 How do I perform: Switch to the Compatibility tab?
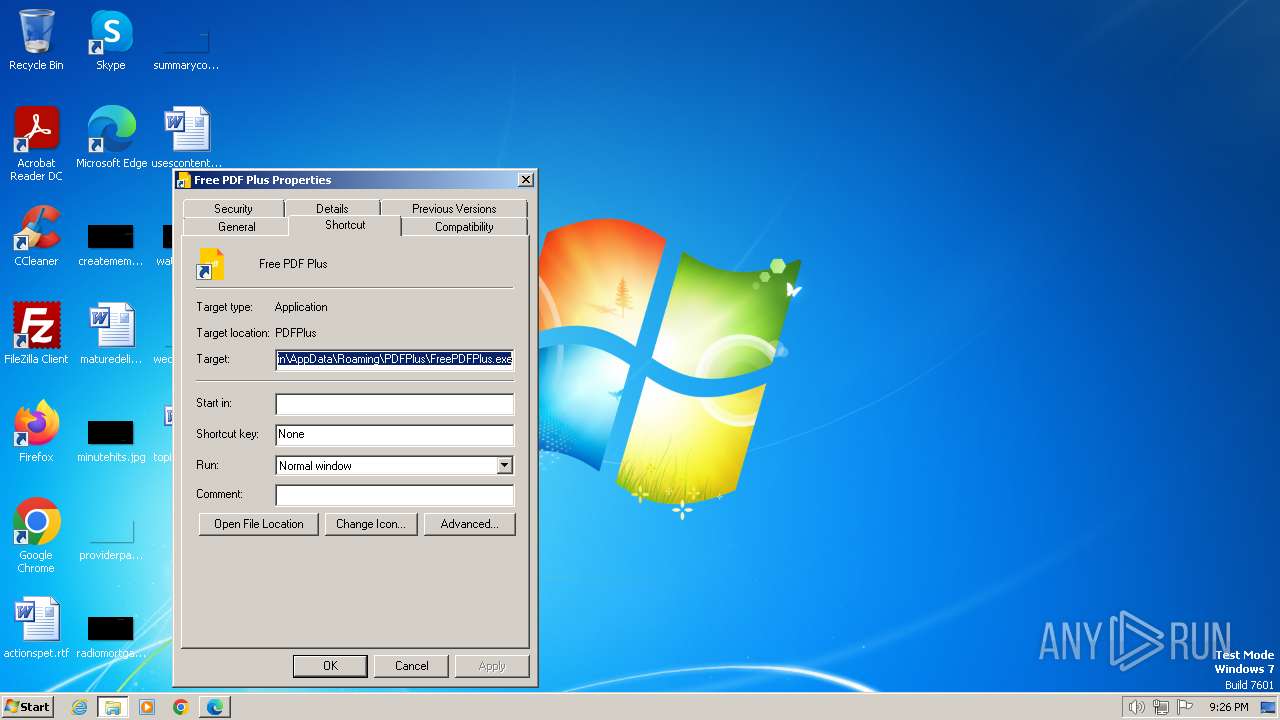point(464,227)
